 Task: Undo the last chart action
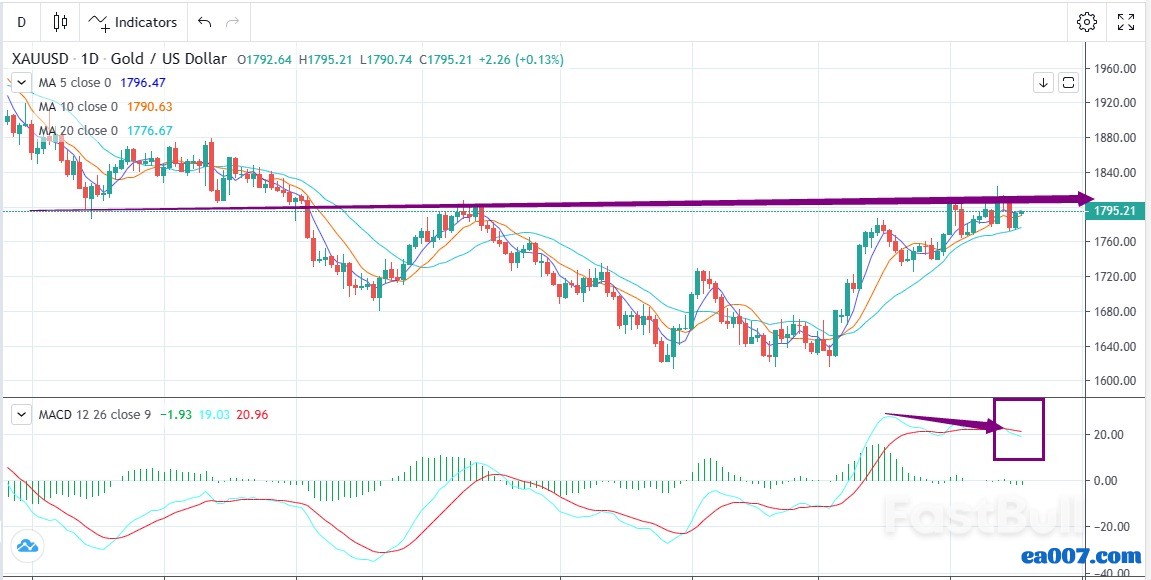pos(205,22)
